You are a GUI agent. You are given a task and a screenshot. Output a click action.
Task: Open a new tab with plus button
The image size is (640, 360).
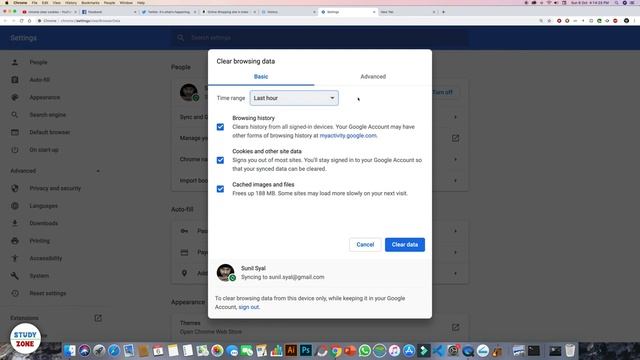coord(443,12)
